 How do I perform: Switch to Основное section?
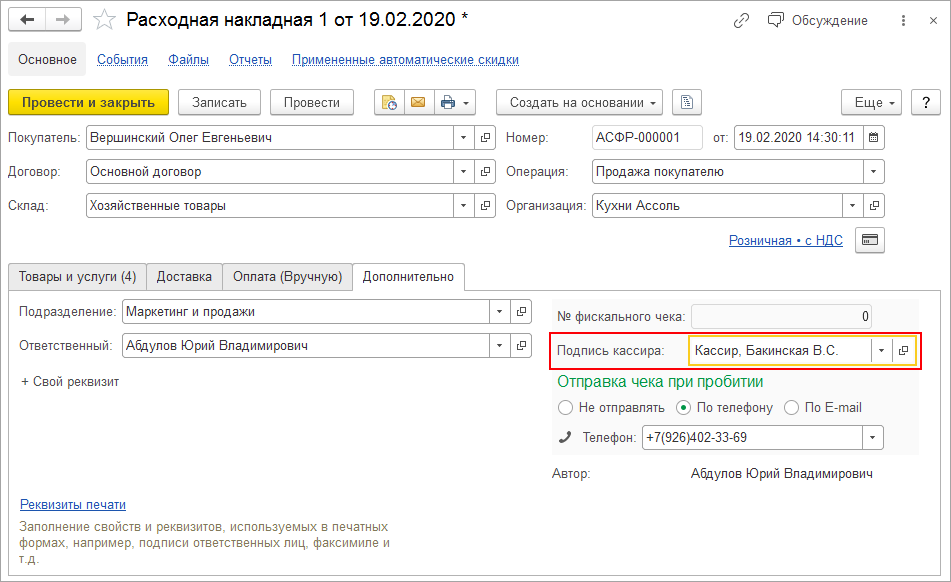point(47,59)
